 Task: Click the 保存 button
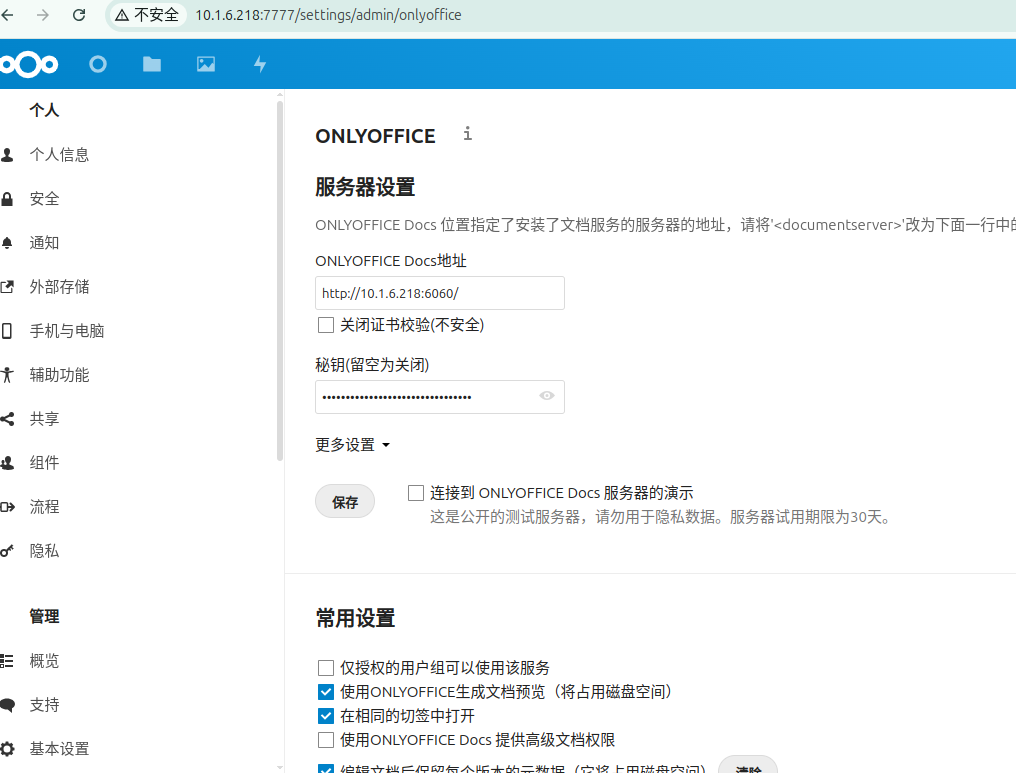point(345,502)
